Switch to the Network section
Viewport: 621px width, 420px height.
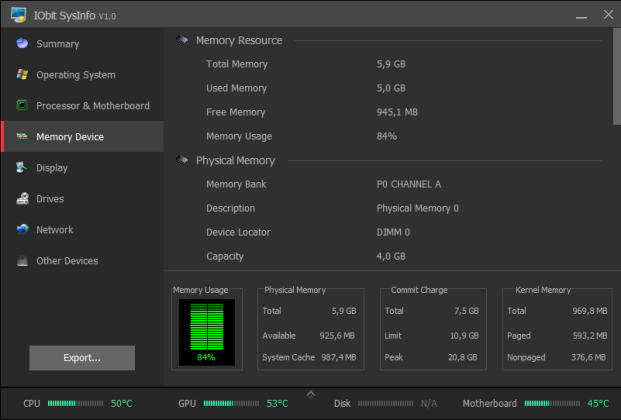pyautogui.click(x=82, y=229)
